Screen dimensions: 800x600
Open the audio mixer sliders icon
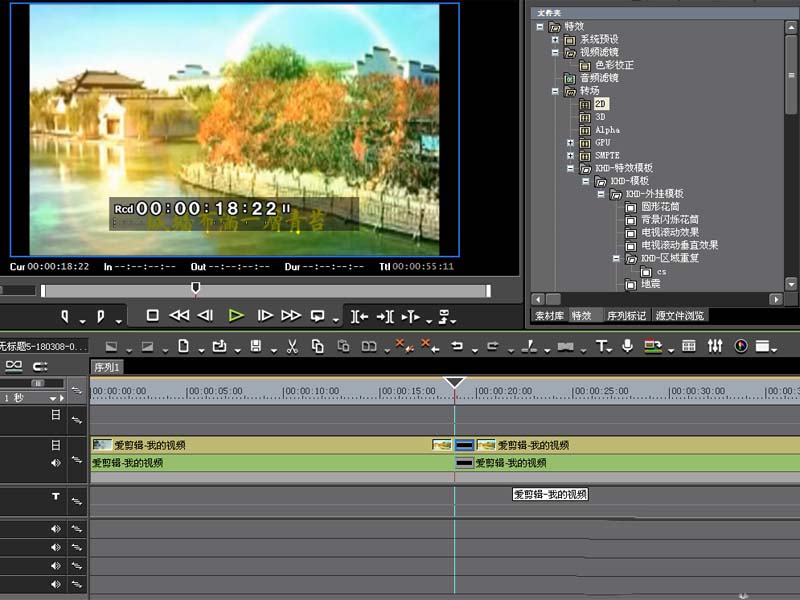pyautogui.click(x=715, y=346)
